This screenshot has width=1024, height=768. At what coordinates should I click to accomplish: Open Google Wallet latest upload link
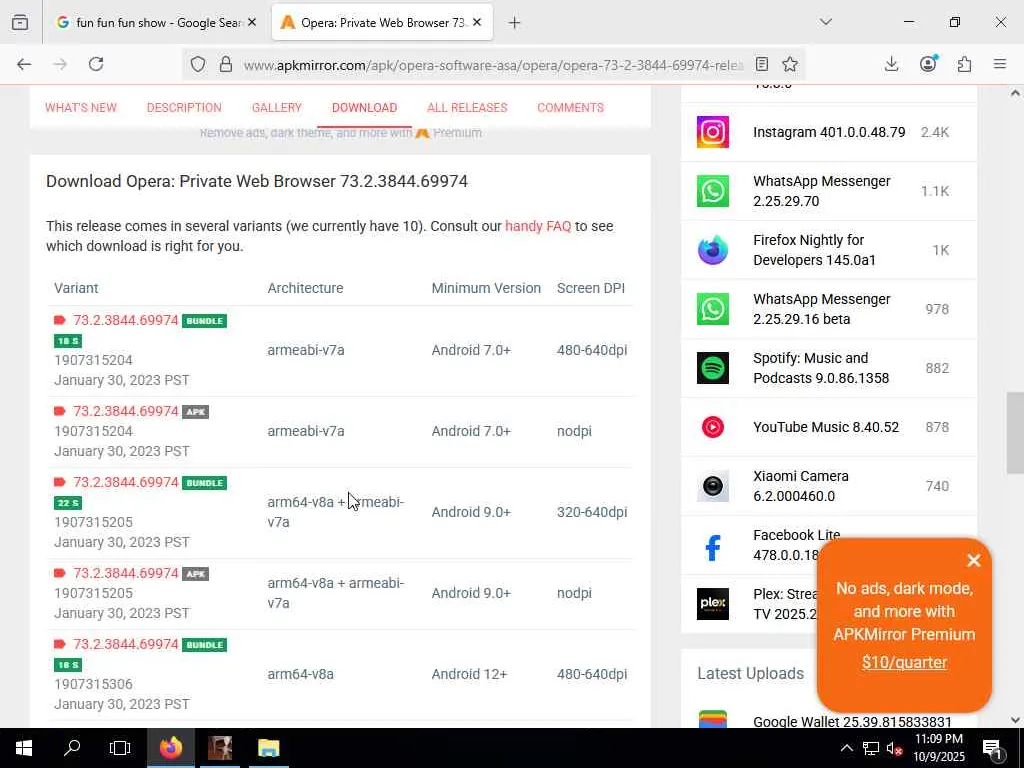(x=852, y=722)
